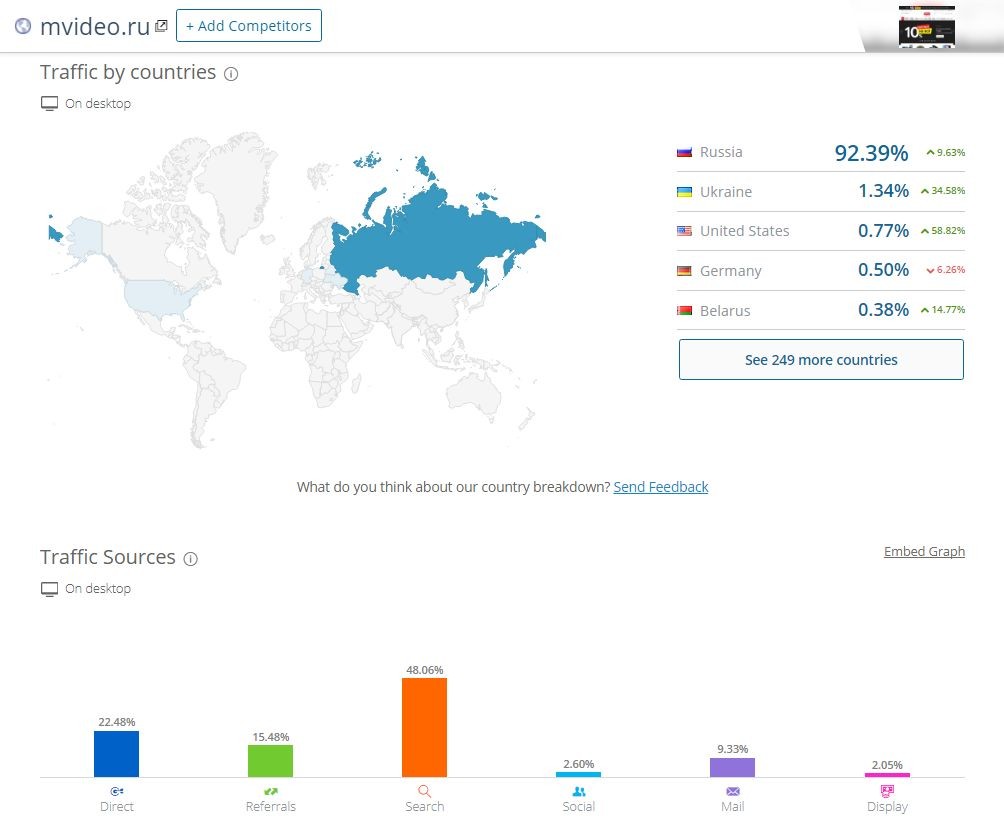Click the Russia flag icon
Screen dimensions: 1004x840
point(684,152)
